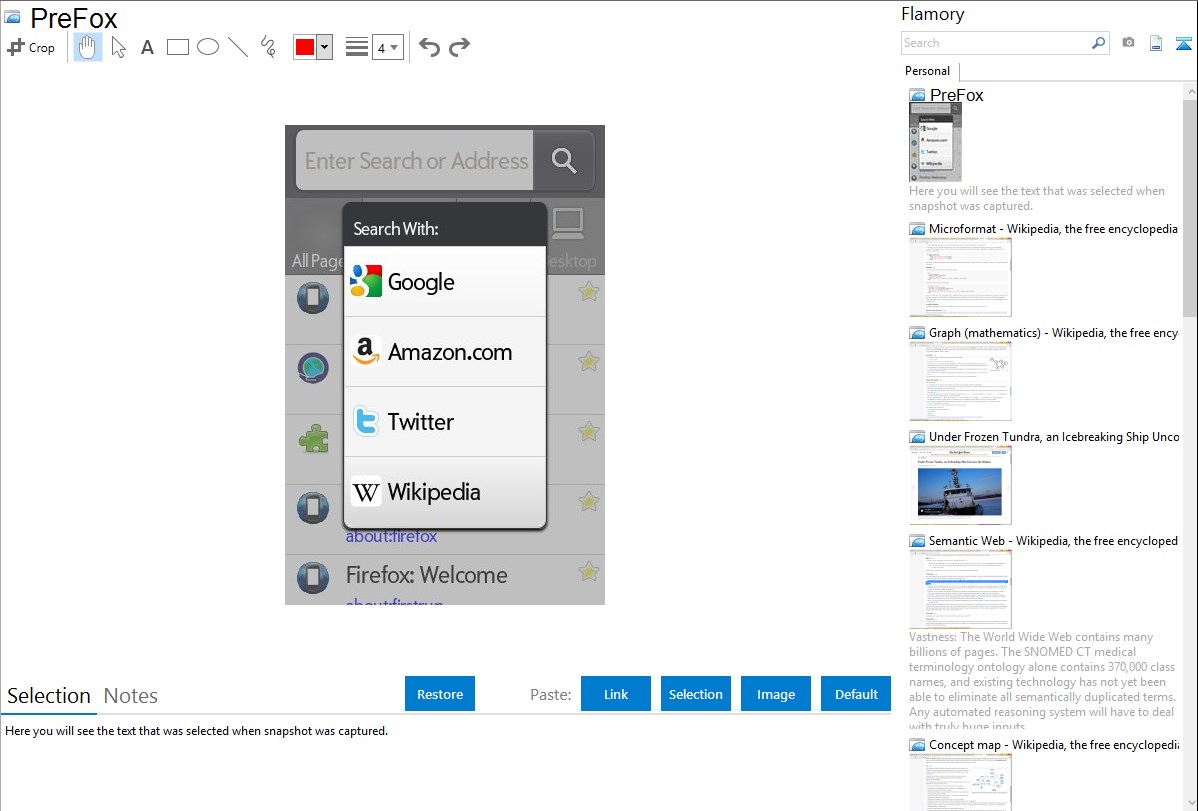
Task: Click the PreFox title icon
Action: tap(12, 17)
